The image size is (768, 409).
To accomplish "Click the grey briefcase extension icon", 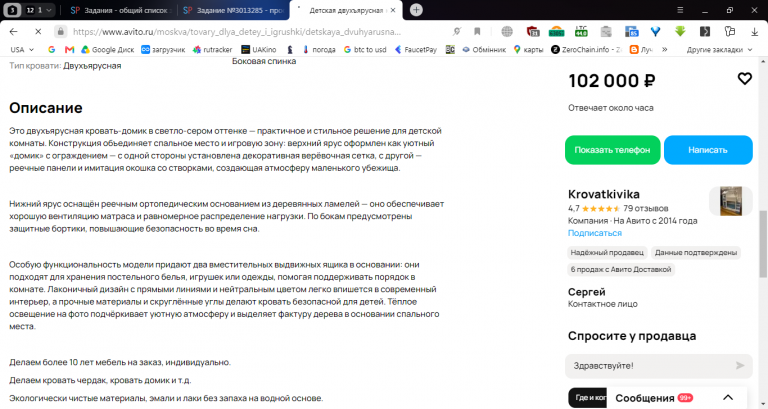I will [x=606, y=32].
